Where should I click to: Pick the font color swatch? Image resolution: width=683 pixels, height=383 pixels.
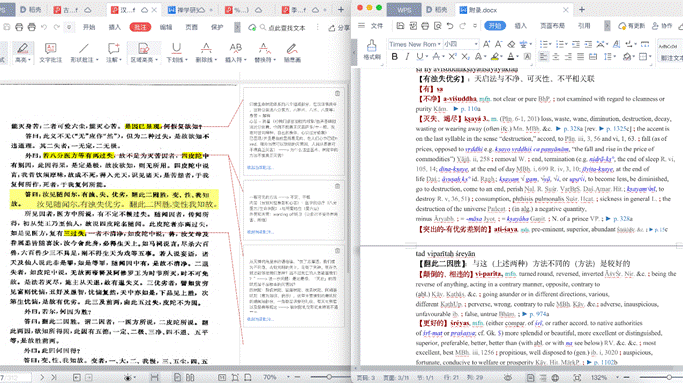(511, 56)
